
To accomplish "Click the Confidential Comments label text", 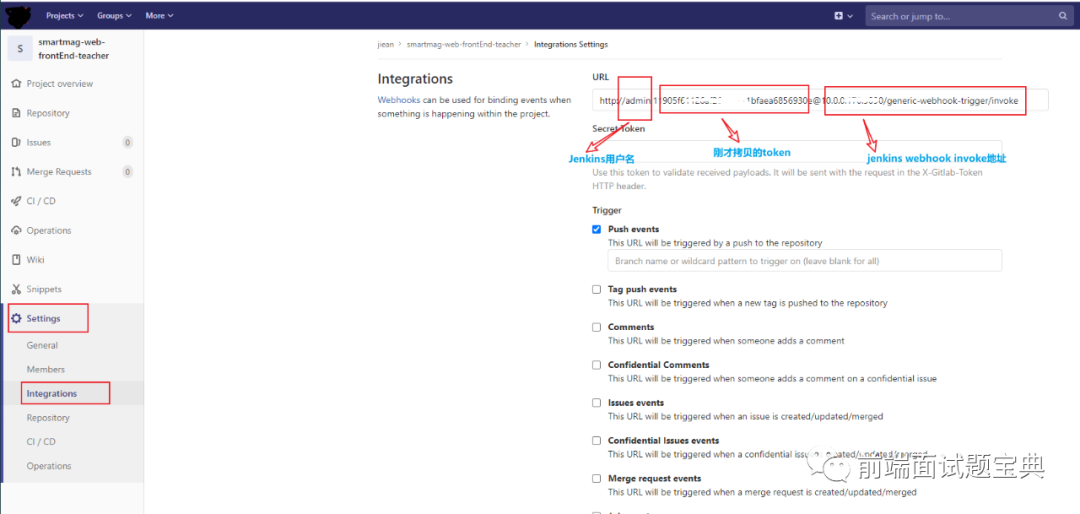I will [x=658, y=365].
